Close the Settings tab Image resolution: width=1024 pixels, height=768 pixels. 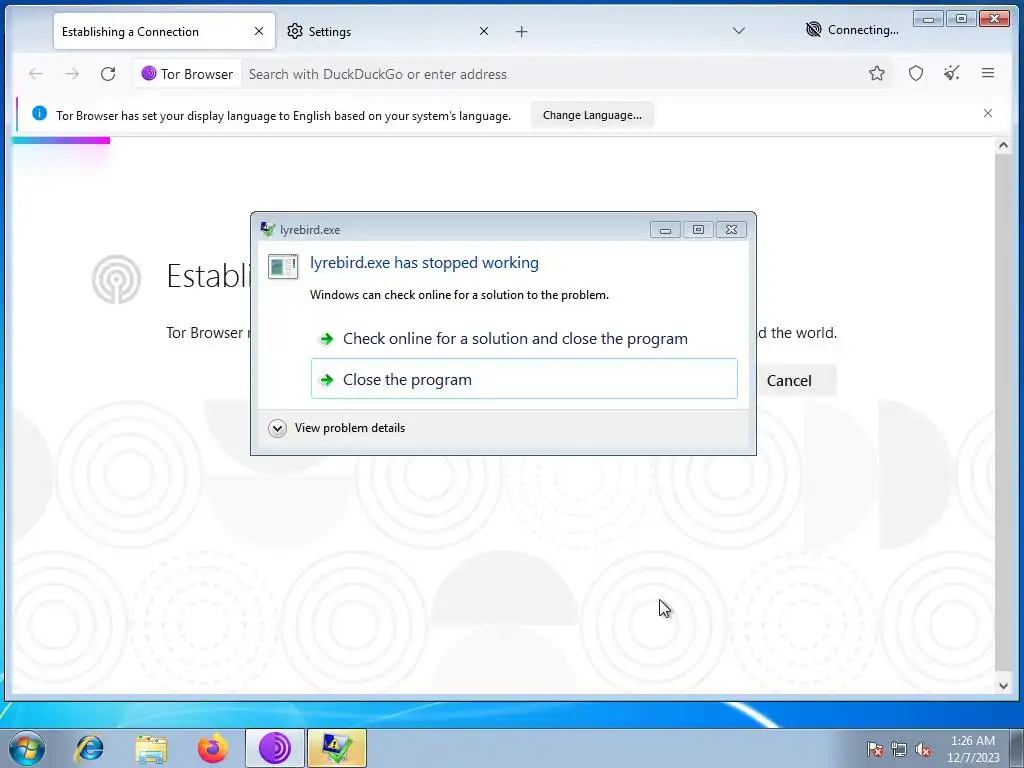484,31
